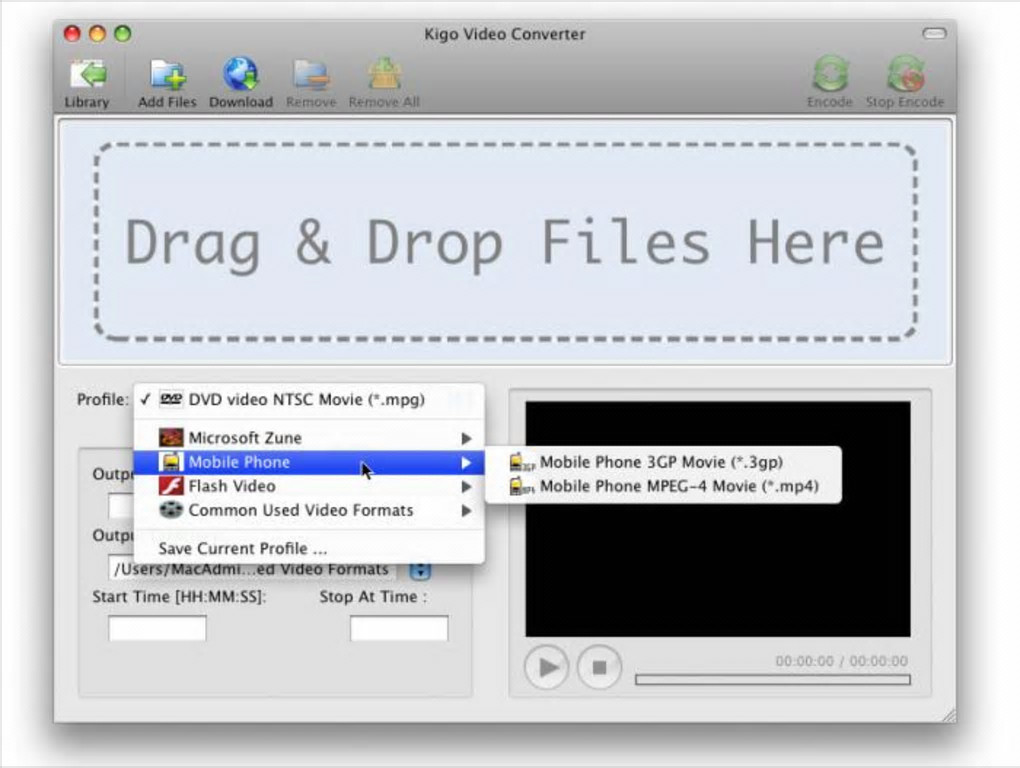Click the output path field
The height and width of the screenshot is (768, 1020).
click(x=251, y=570)
